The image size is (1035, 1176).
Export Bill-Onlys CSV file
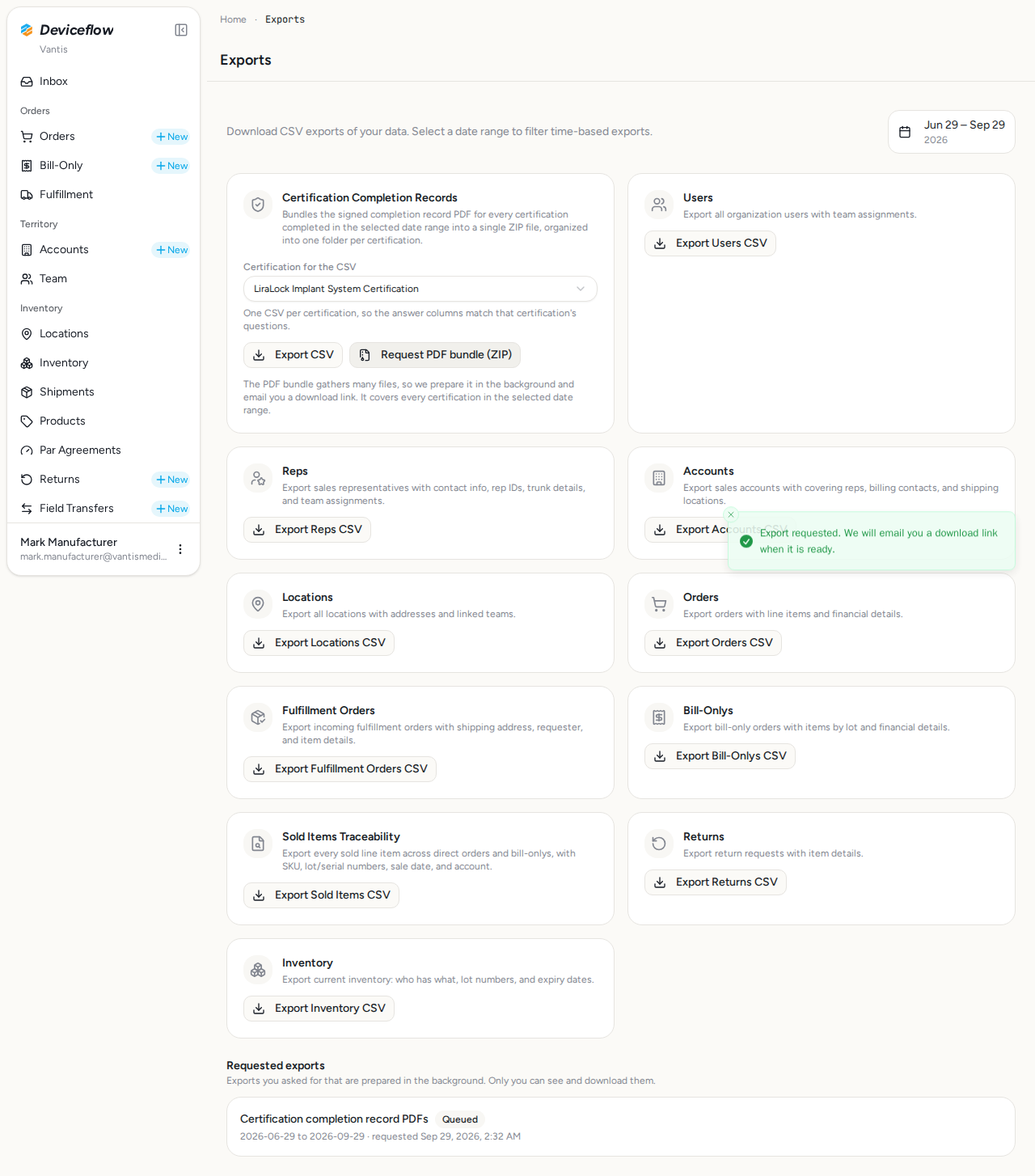(x=720, y=756)
